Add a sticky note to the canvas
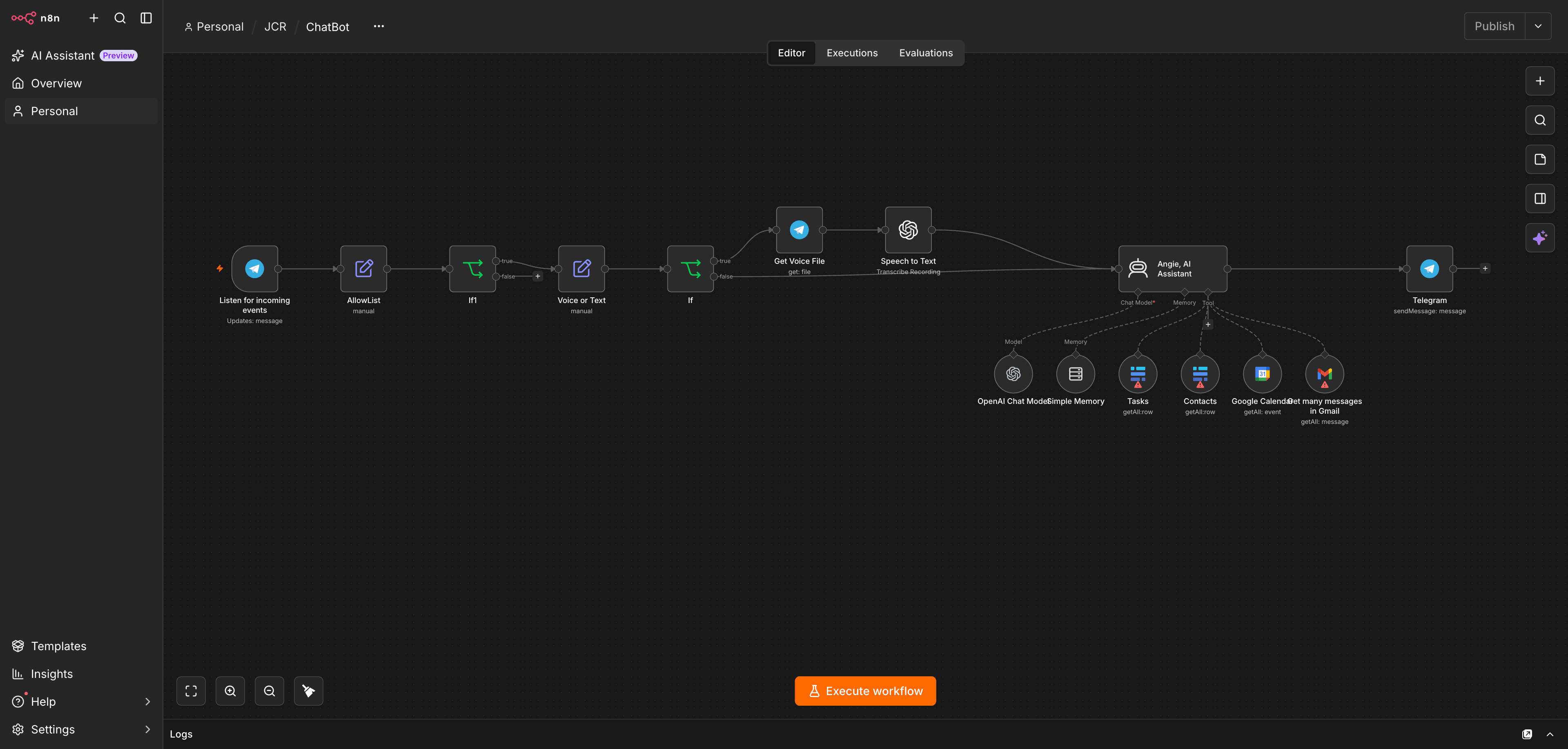The height and width of the screenshot is (749, 1568). [1540, 160]
